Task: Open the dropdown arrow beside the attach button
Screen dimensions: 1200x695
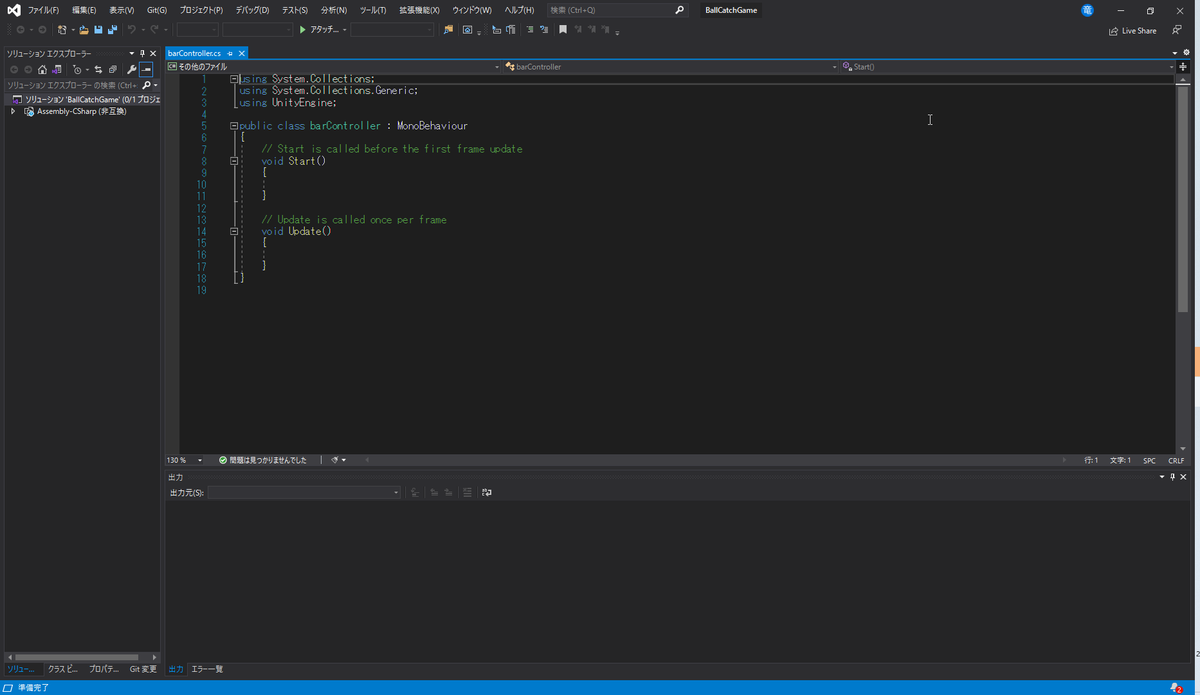Action: 344,30
